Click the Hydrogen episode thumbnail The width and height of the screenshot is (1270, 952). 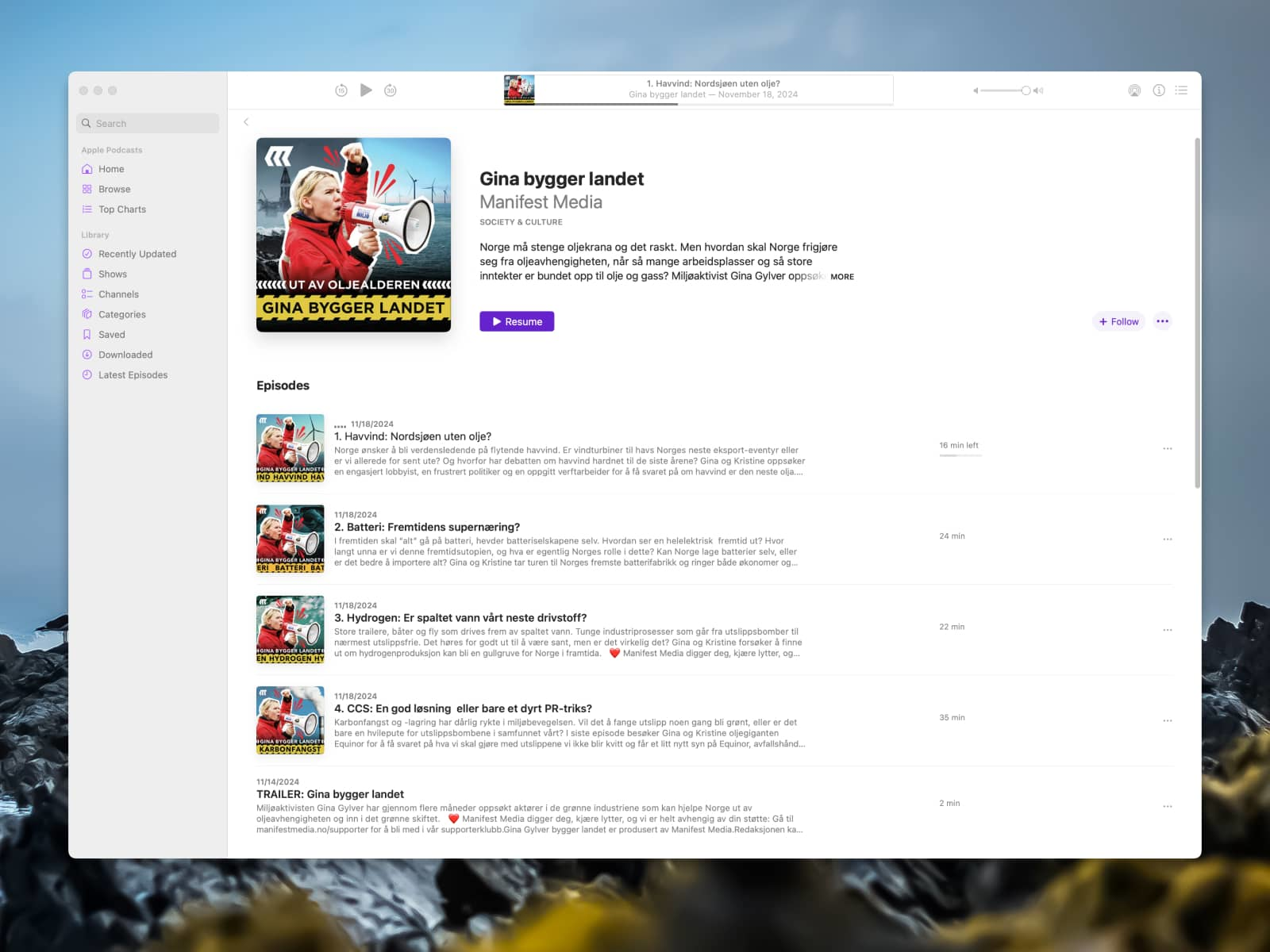(x=291, y=630)
